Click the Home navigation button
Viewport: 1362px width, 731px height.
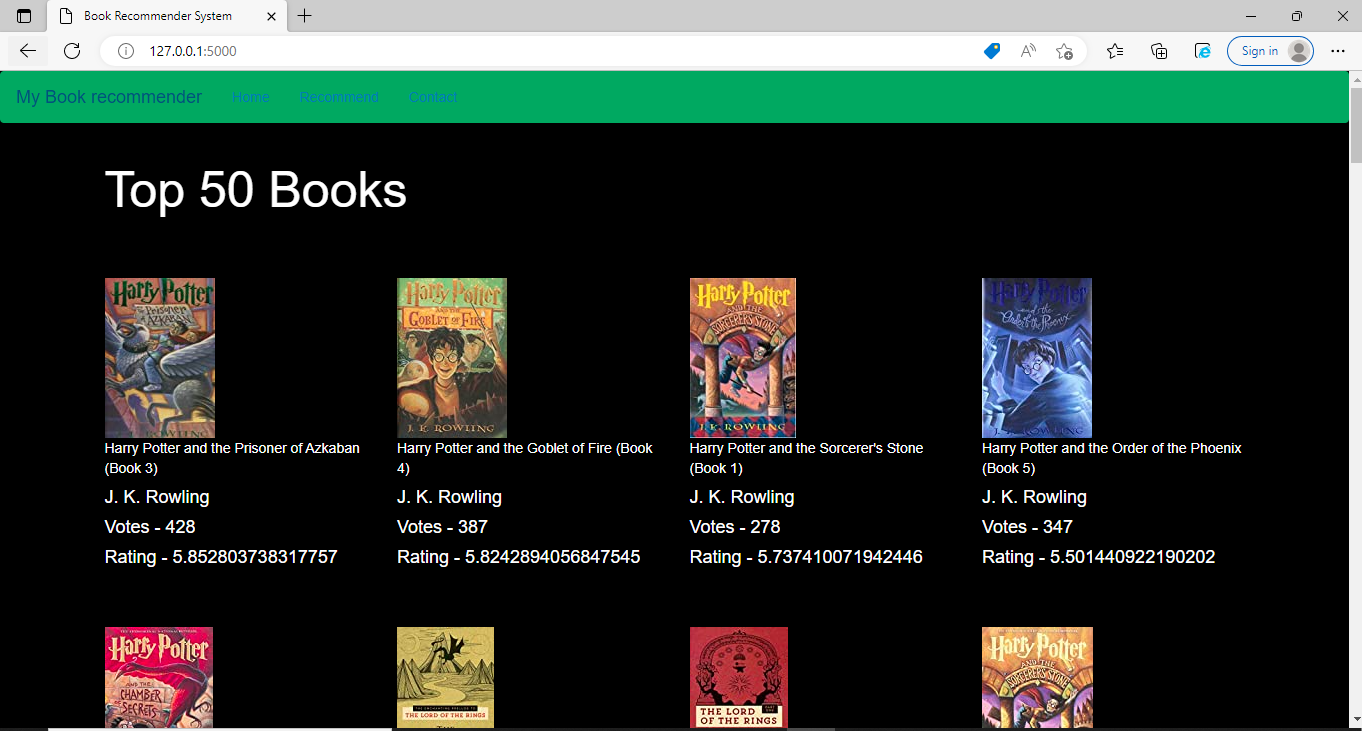[251, 96]
